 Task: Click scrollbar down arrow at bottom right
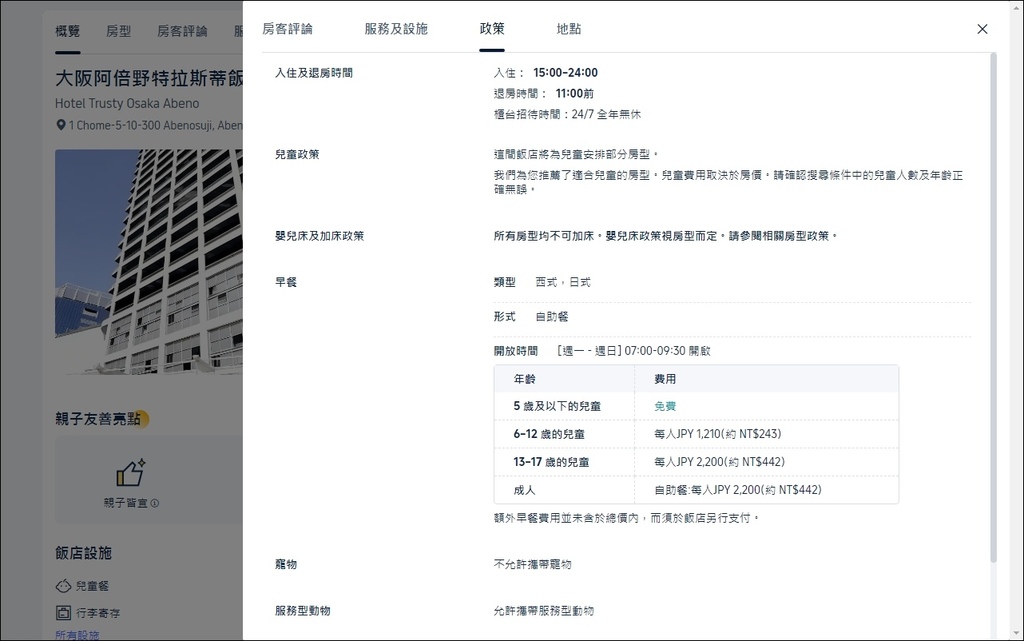1017,634
